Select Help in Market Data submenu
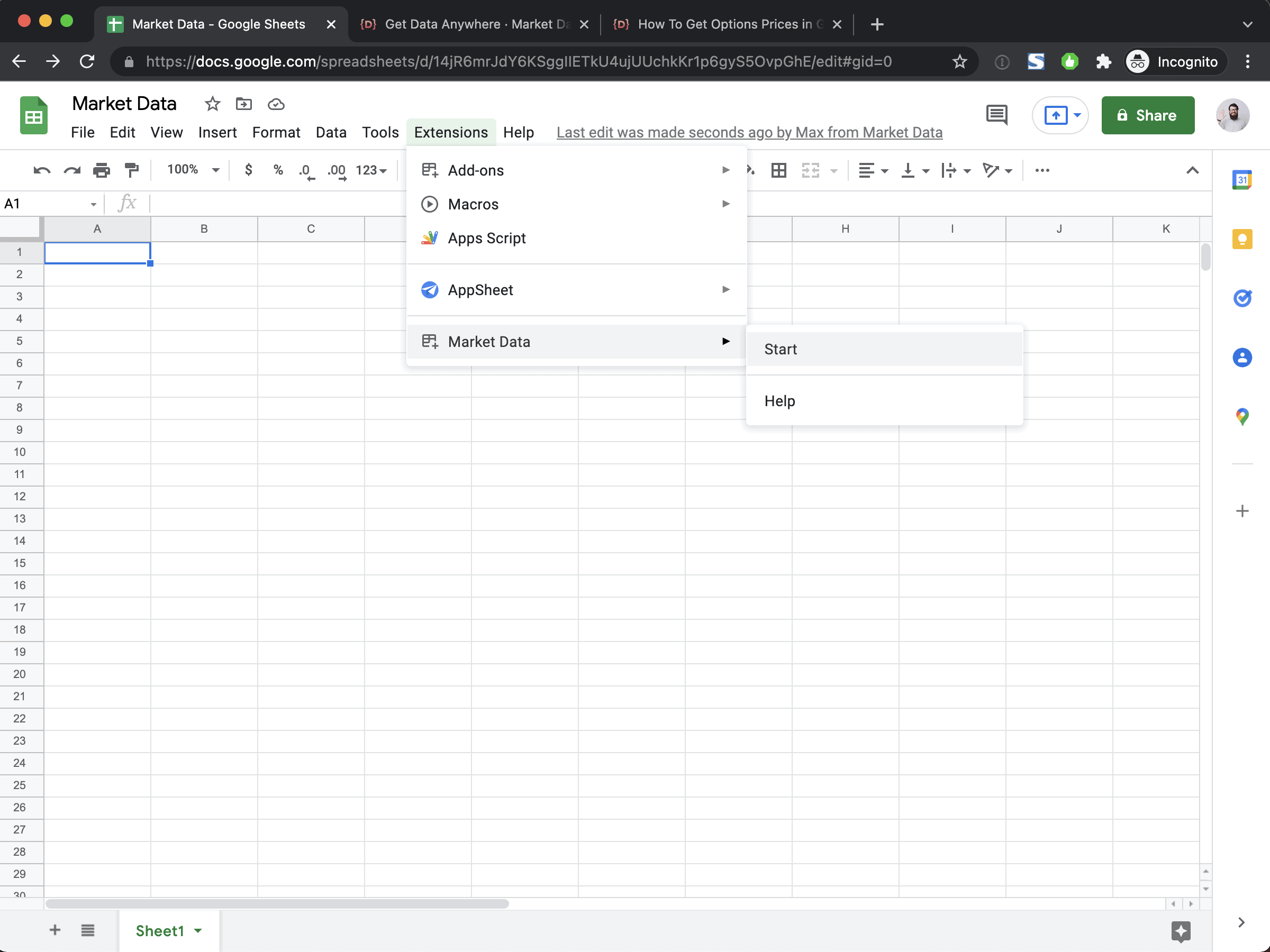Screen dimensions: 1270x952 (884, 401)
